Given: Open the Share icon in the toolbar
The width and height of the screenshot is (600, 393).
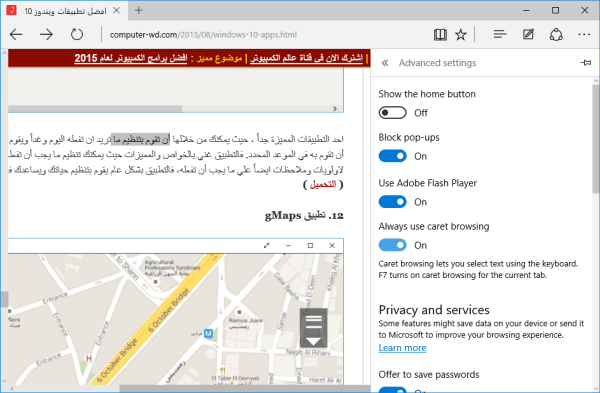Looking at the screenshot, I should (556, 35).
